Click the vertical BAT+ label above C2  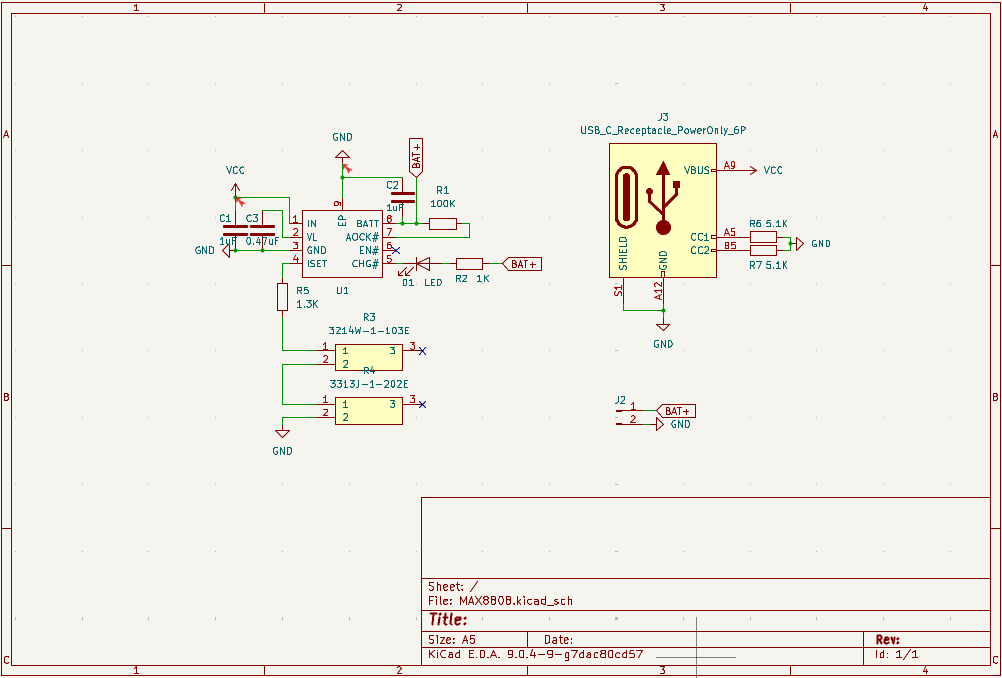tap(416, 155)
